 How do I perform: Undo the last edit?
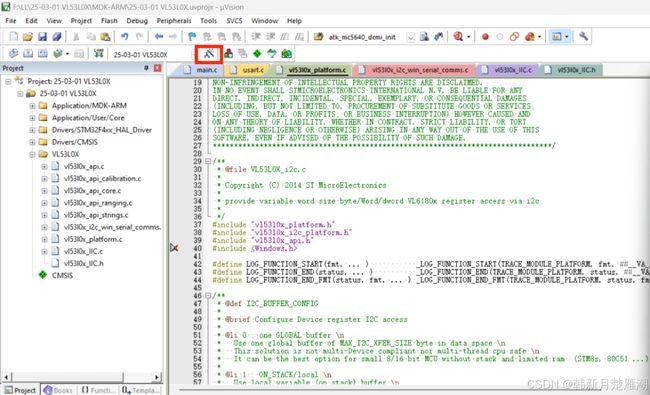pos(124,36)
